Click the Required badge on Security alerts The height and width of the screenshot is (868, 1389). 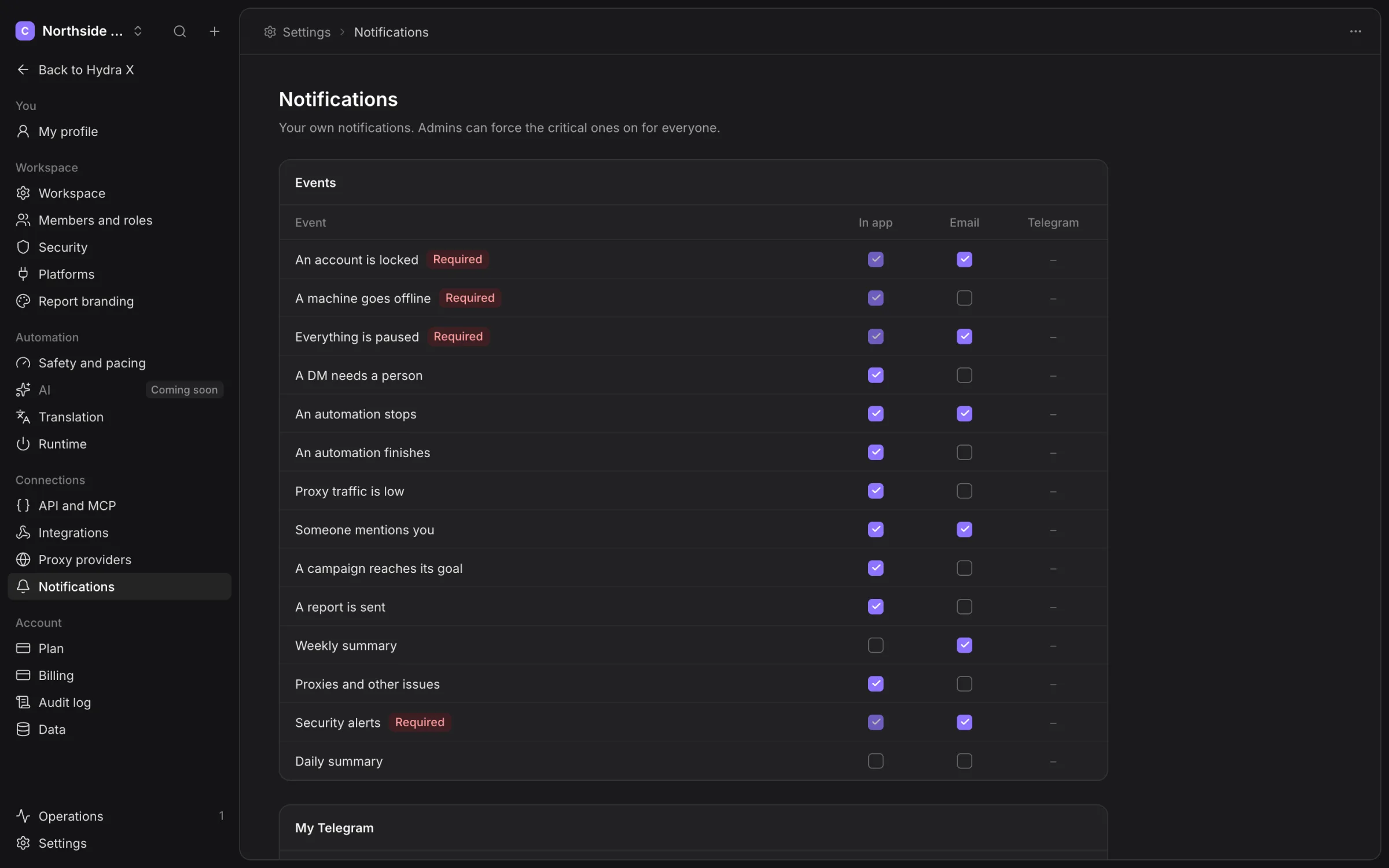click(420, 722)
